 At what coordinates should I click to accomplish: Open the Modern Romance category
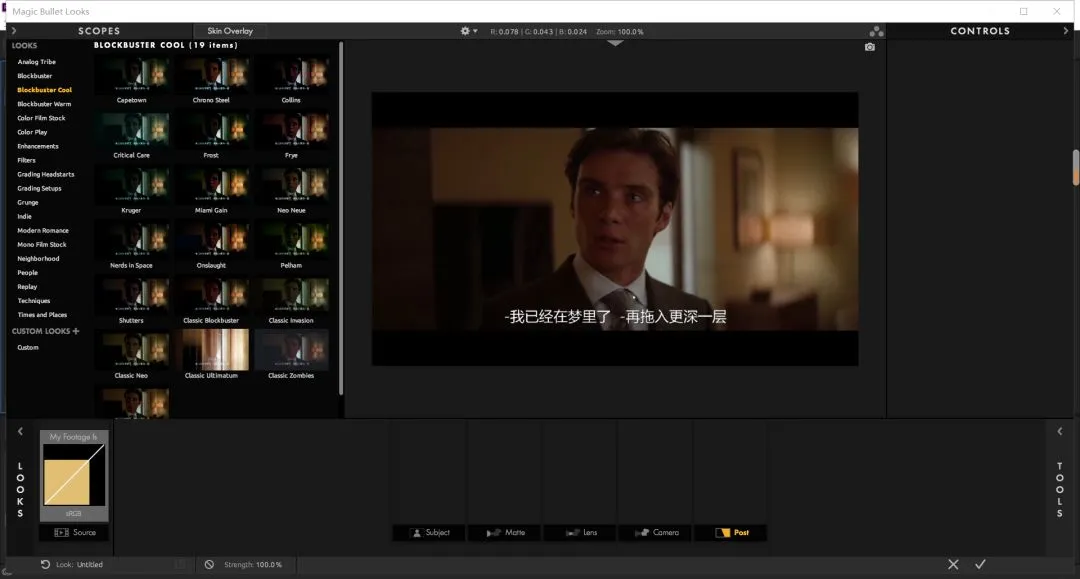pyautogui.click(x=43, y=231)
